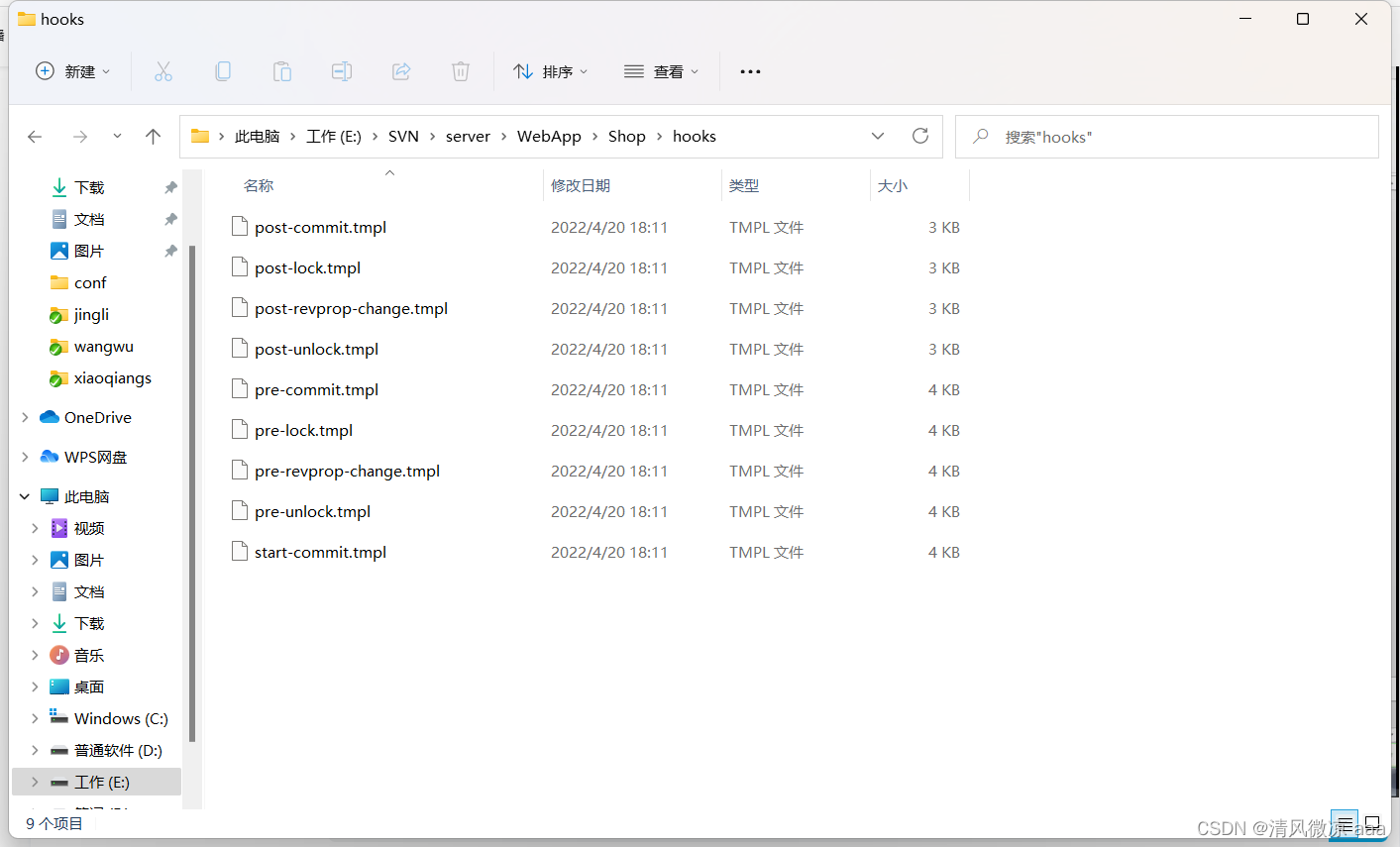Expand the OneDrive tree node

tap(25, 417)
